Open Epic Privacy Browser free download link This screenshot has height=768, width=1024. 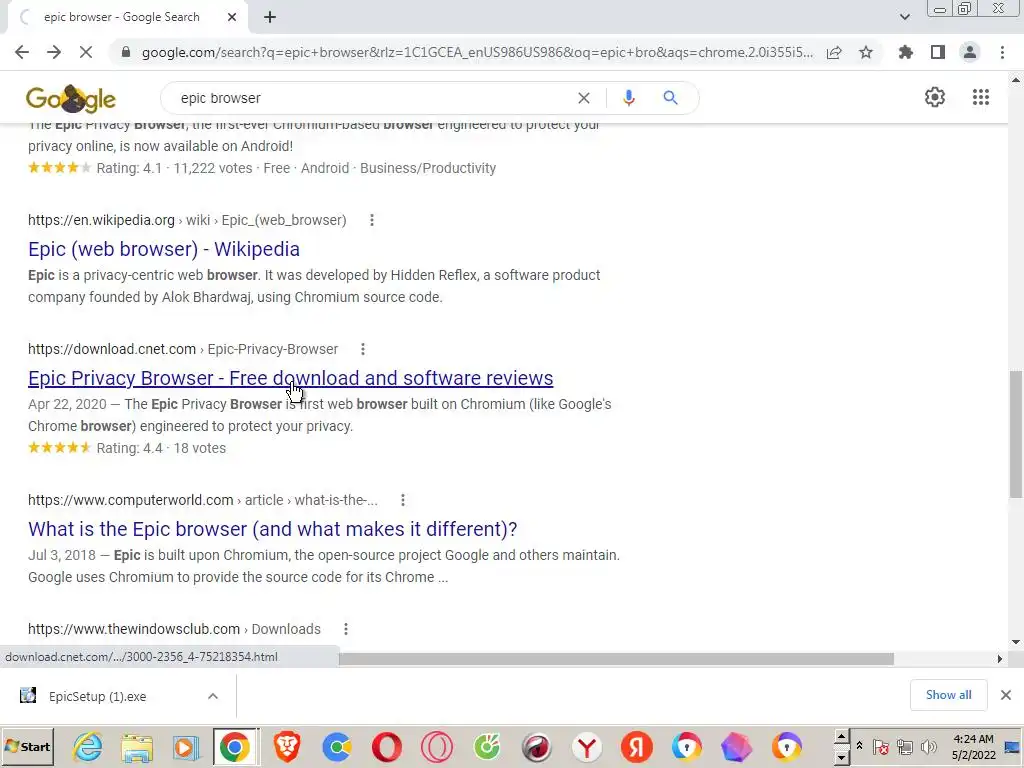[291, 378]
